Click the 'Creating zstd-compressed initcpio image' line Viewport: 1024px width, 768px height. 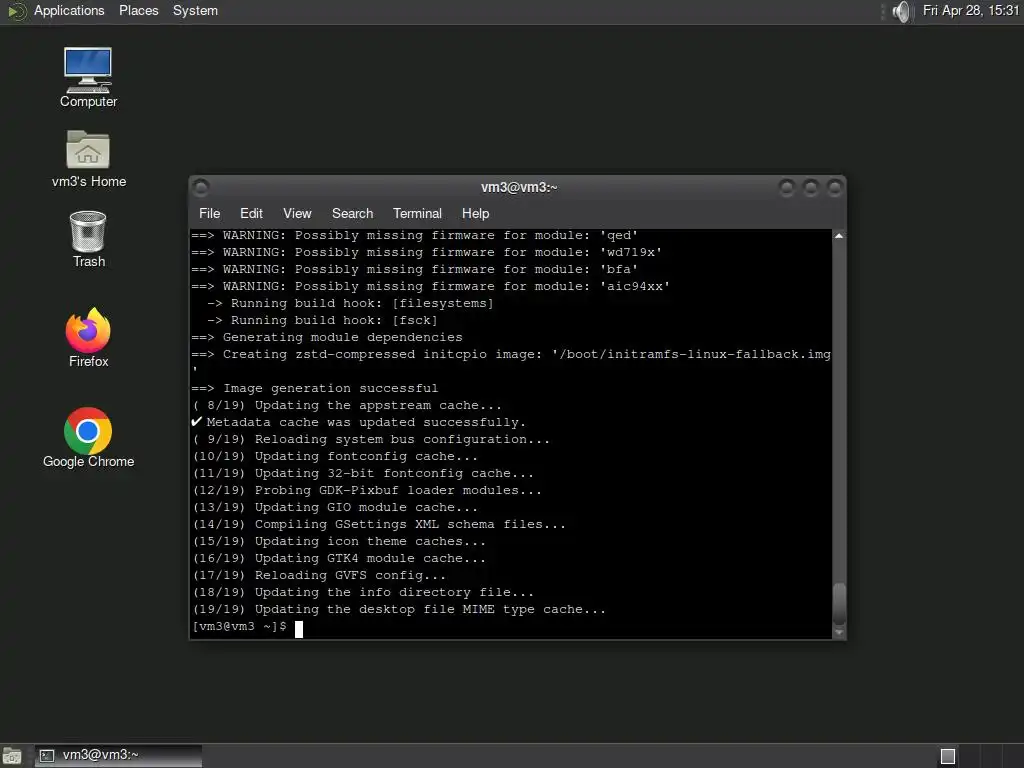coord(511,355)
